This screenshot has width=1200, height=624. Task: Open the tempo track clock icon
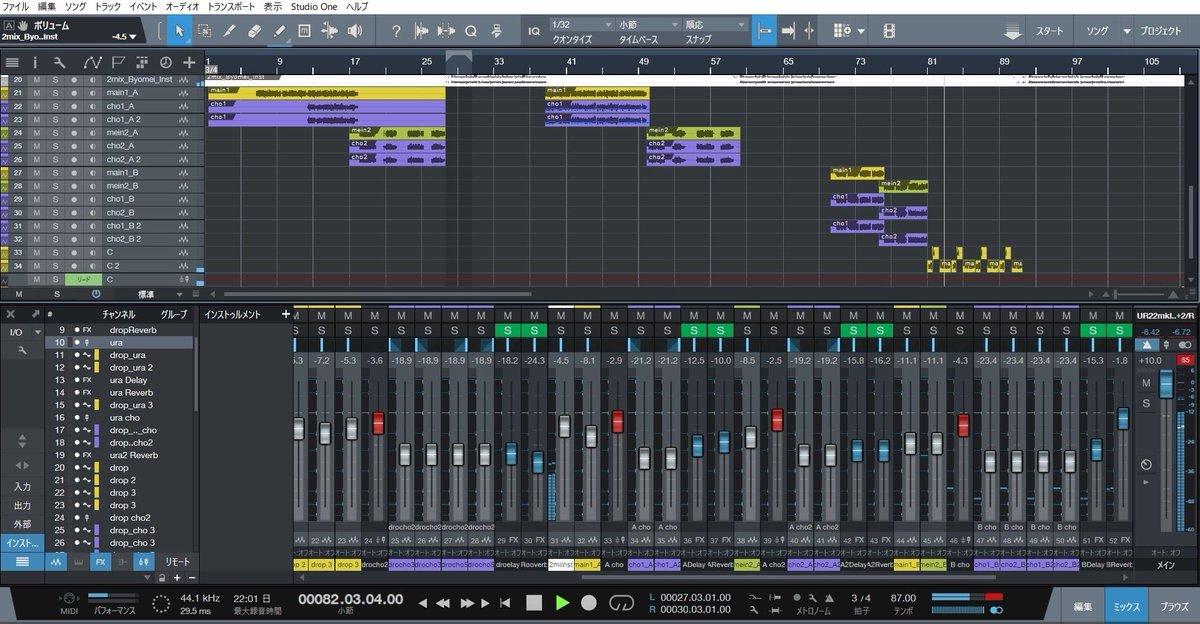pos(165,62)
